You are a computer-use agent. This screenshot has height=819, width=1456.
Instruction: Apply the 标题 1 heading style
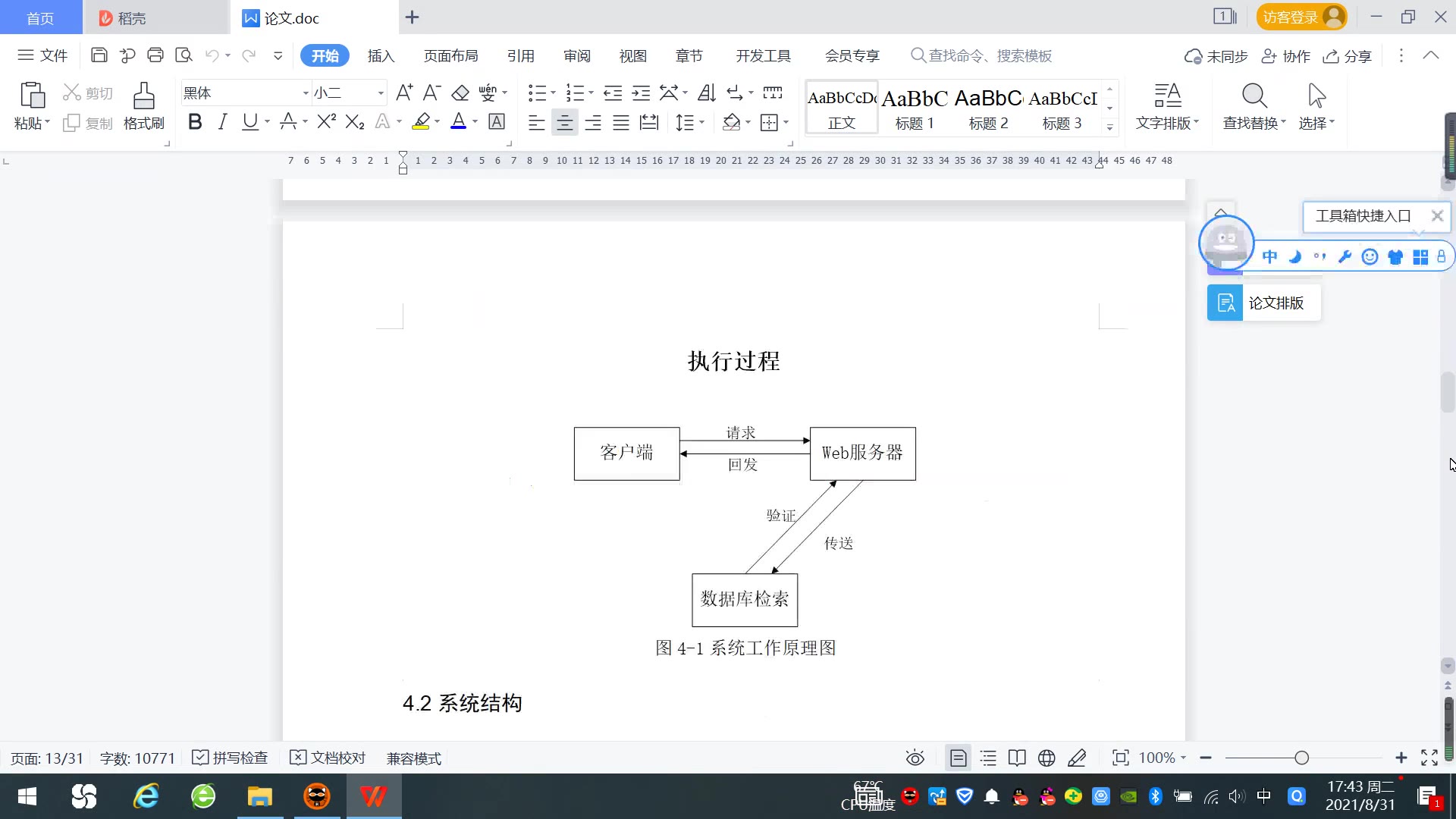click(915, 108)
